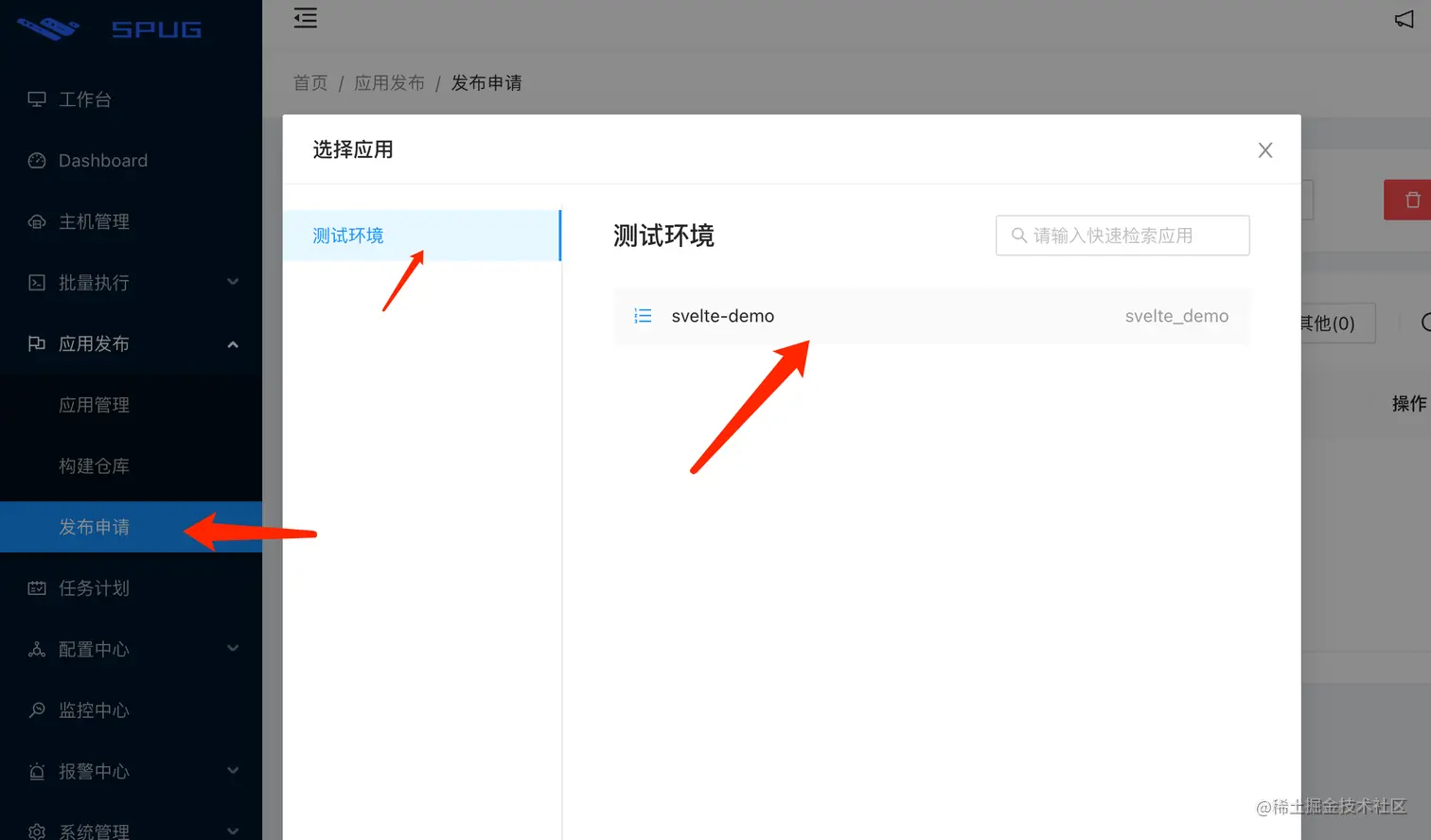Click the 监控中心 monitor icon
The image size is (1431, 840).
(37, 710)
